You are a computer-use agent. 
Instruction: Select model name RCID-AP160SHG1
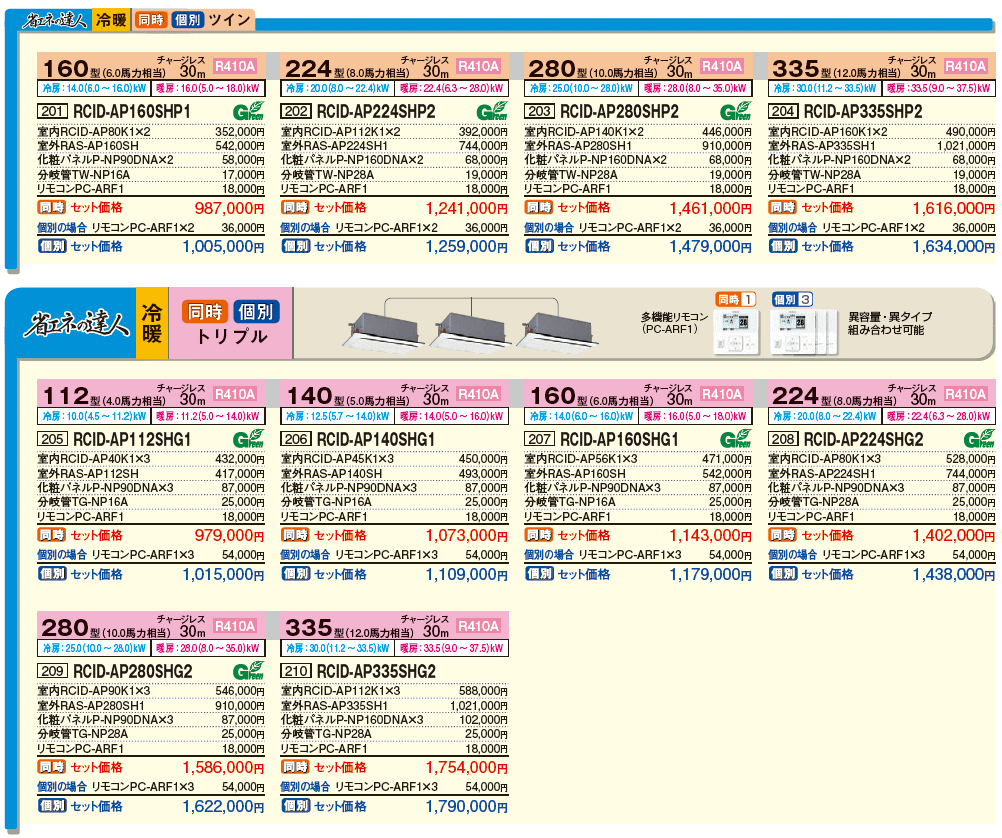(619, 439)
